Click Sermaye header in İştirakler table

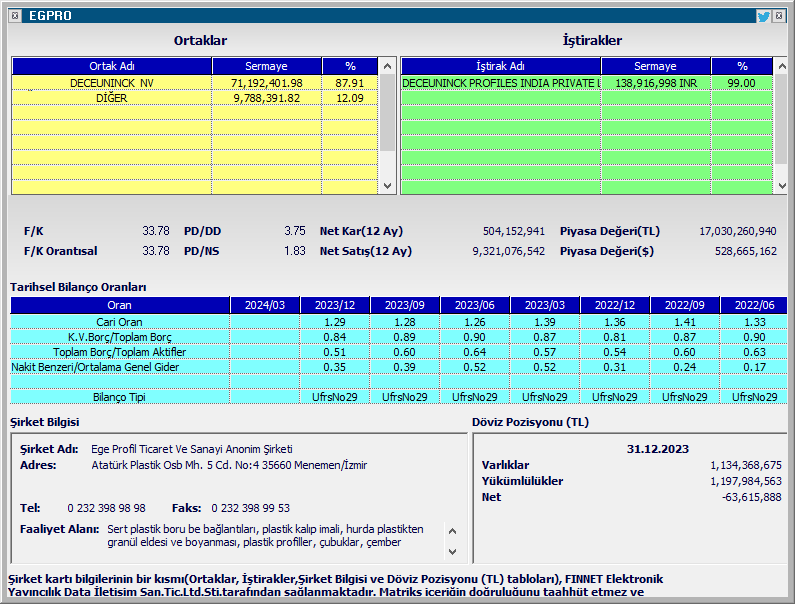click(x=656, y=66)
